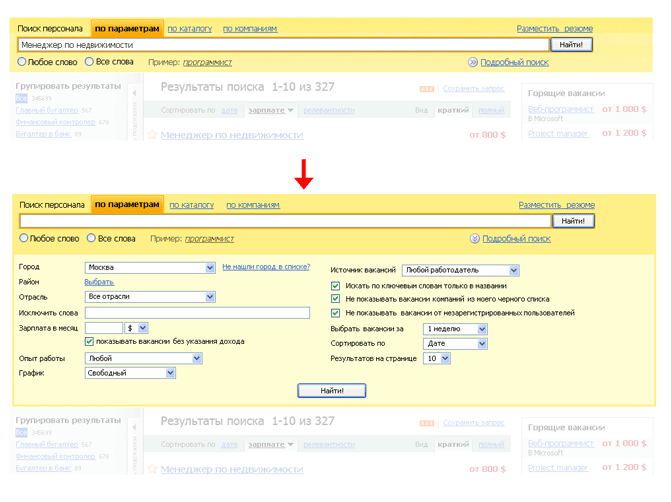
Task: Toggle Не показывать вакансии от незарегистрированных пользователей
Action: click(x=336, y=313)
